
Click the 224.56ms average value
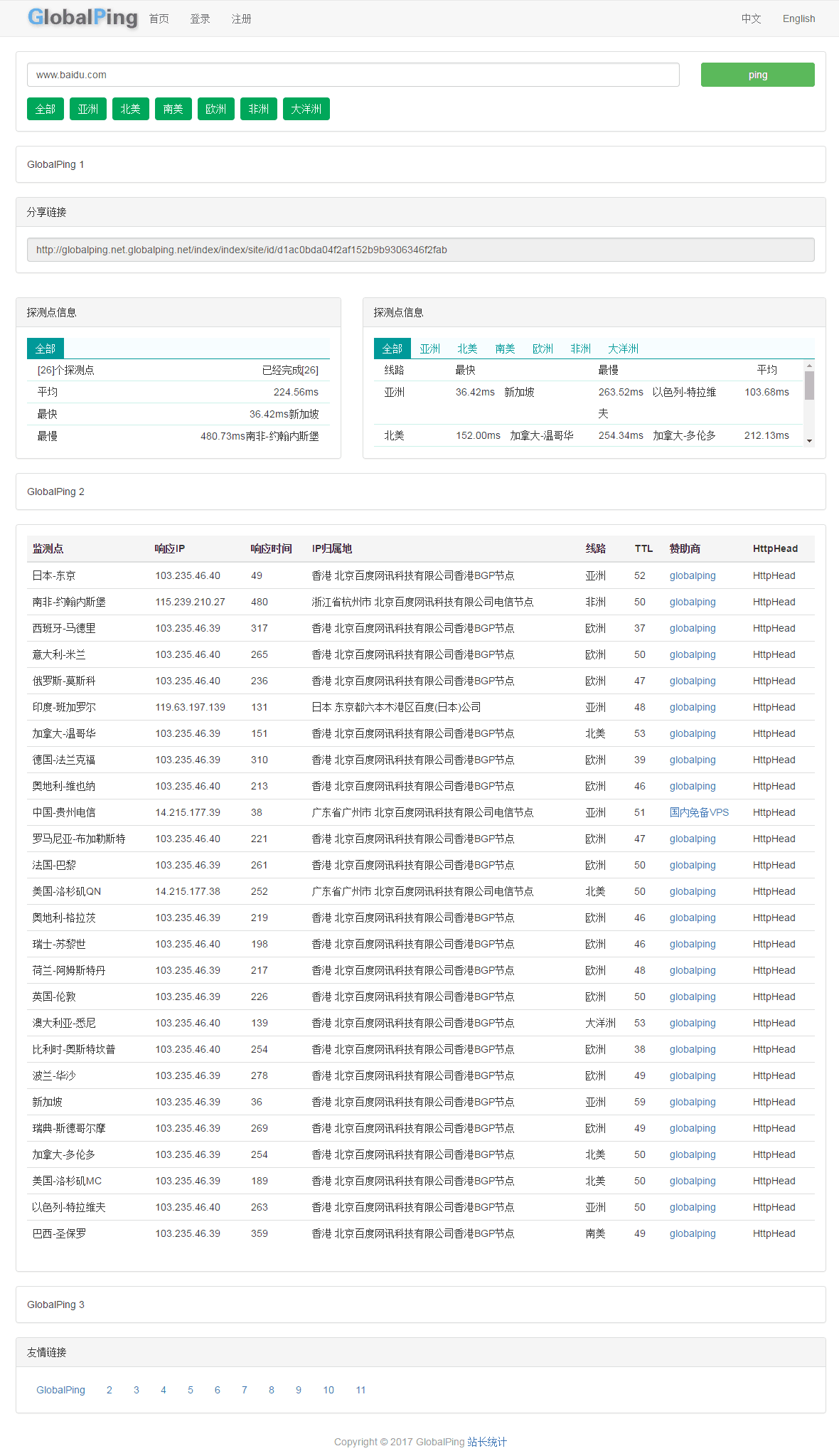[x=296, y=392]
